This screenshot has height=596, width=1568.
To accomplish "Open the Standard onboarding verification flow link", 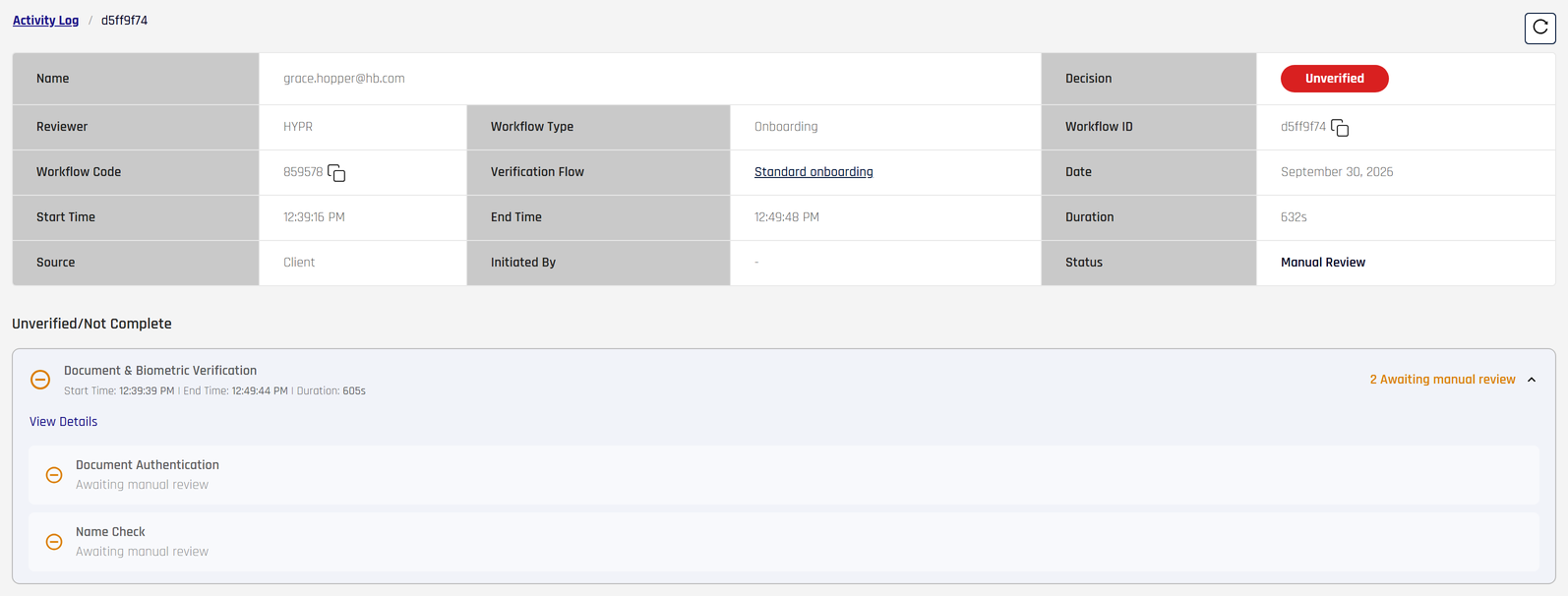I will [x=814, y=172].
